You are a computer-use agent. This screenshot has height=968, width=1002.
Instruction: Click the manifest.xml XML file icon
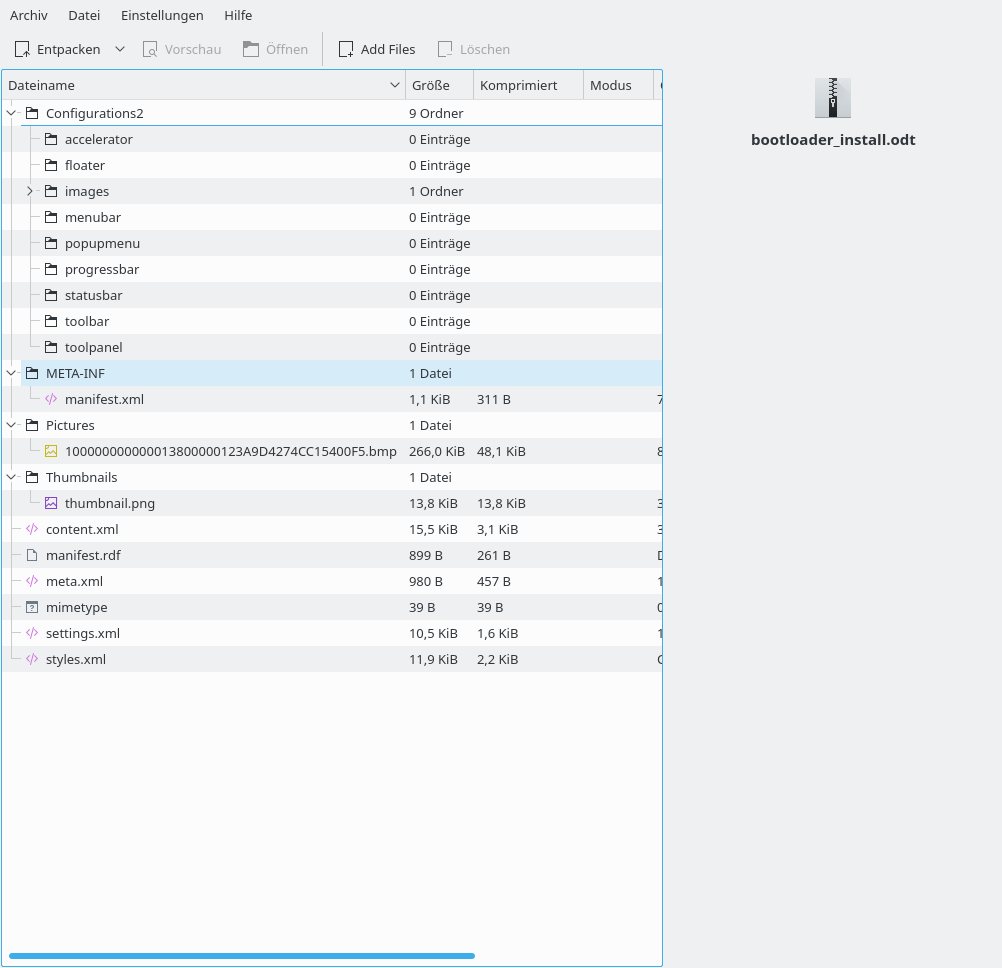[x=51, y=399]
